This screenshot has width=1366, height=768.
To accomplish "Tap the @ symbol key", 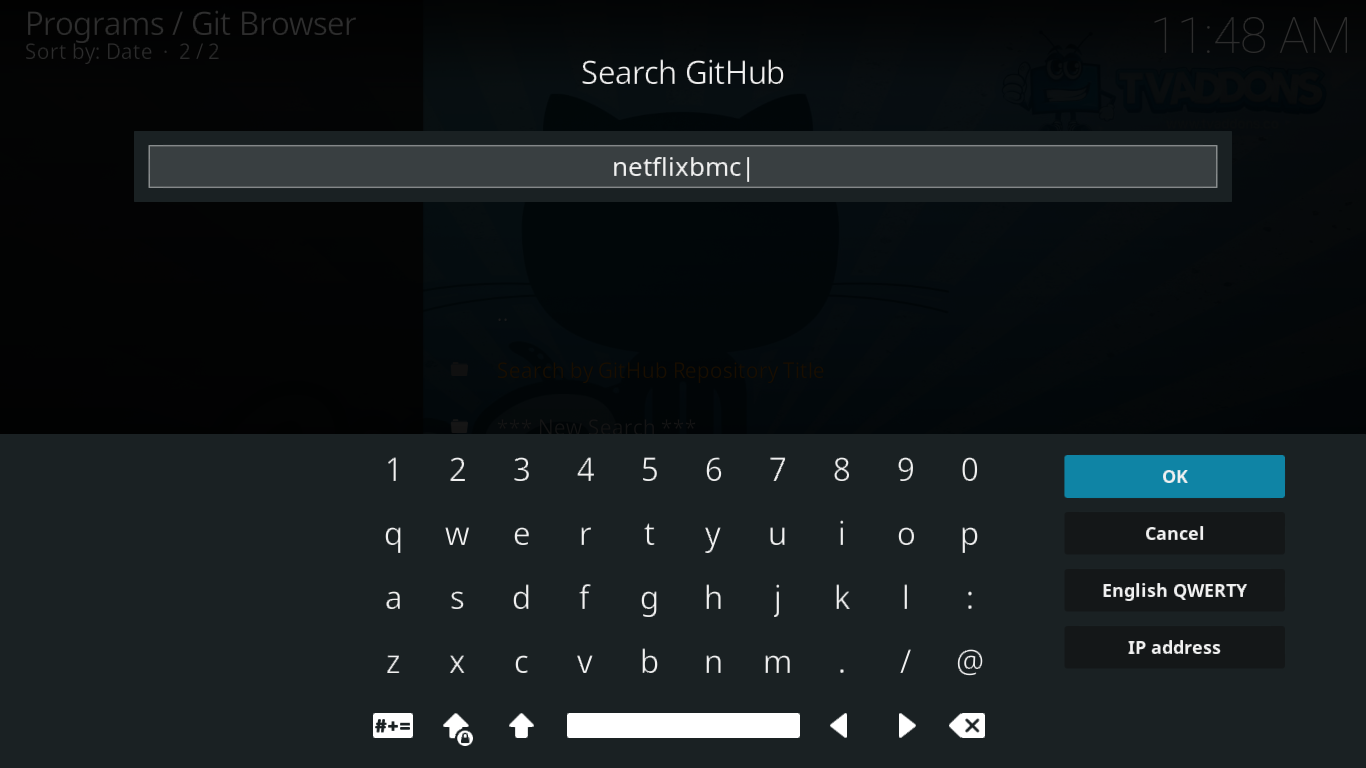I will coord(969,662).
